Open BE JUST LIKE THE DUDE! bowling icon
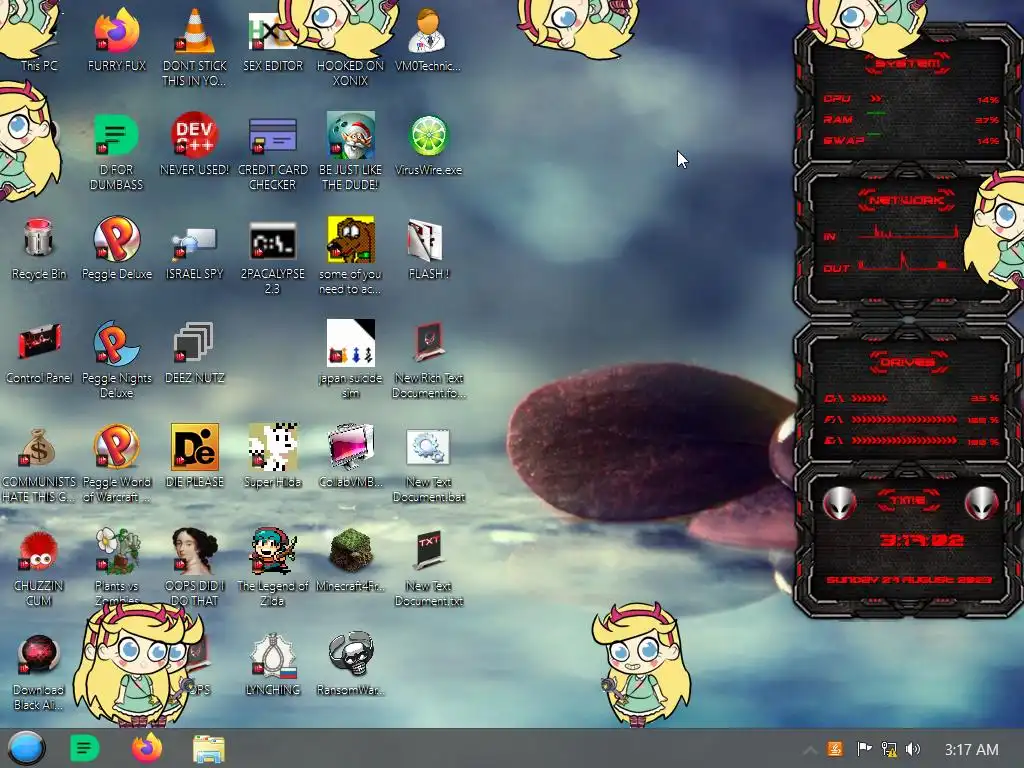This screenshot has height=768, width=1024. [351, 135]
